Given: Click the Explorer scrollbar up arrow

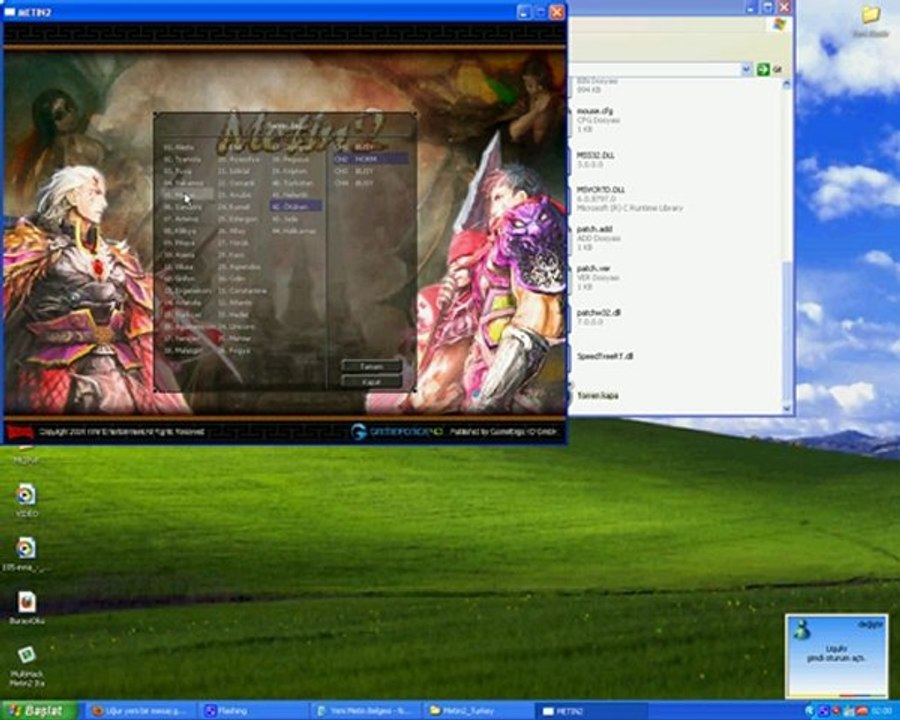Looking at the screenshot, I should point(786,84).
